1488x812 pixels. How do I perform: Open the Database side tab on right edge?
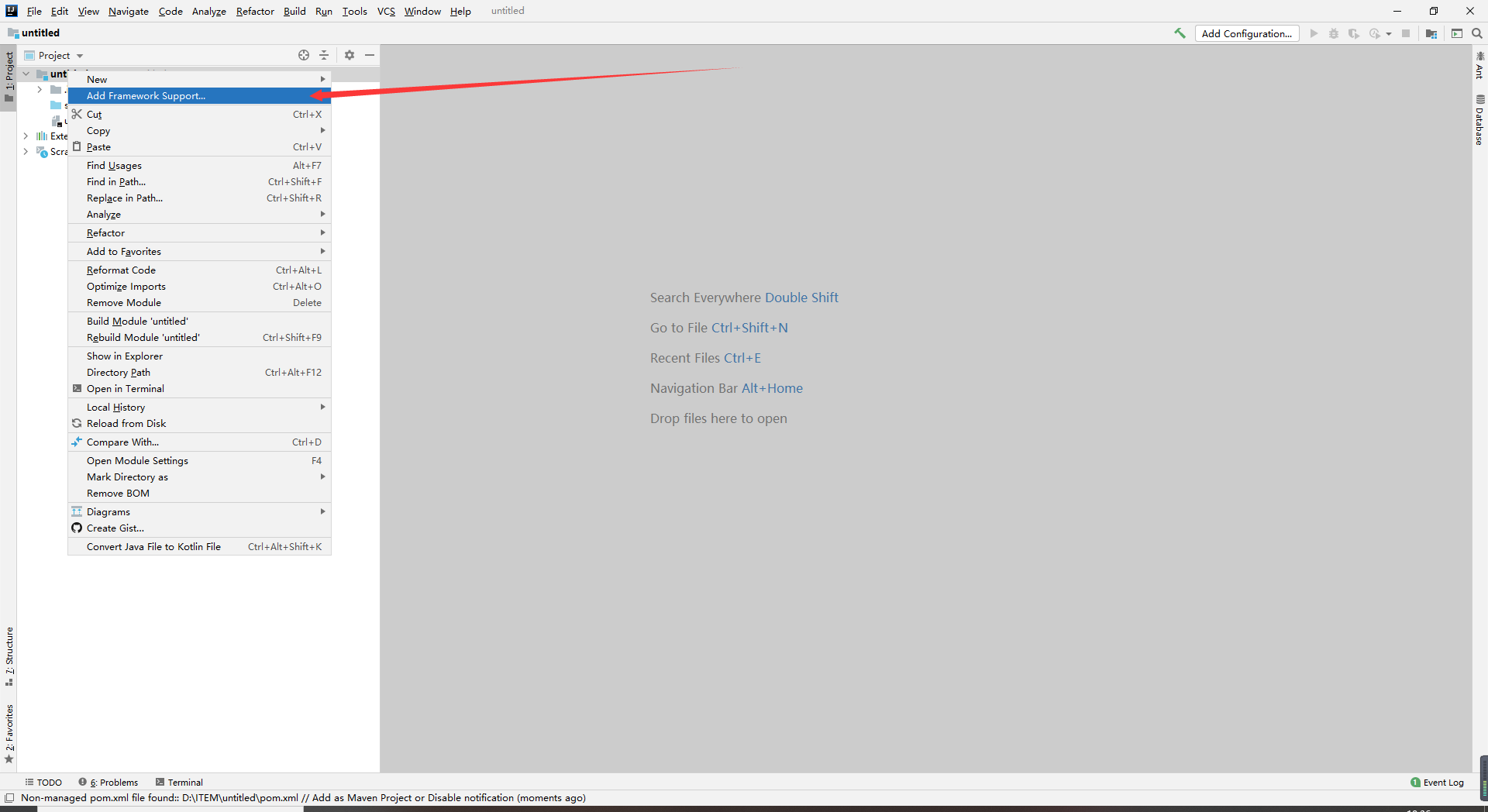point(1479,120)
